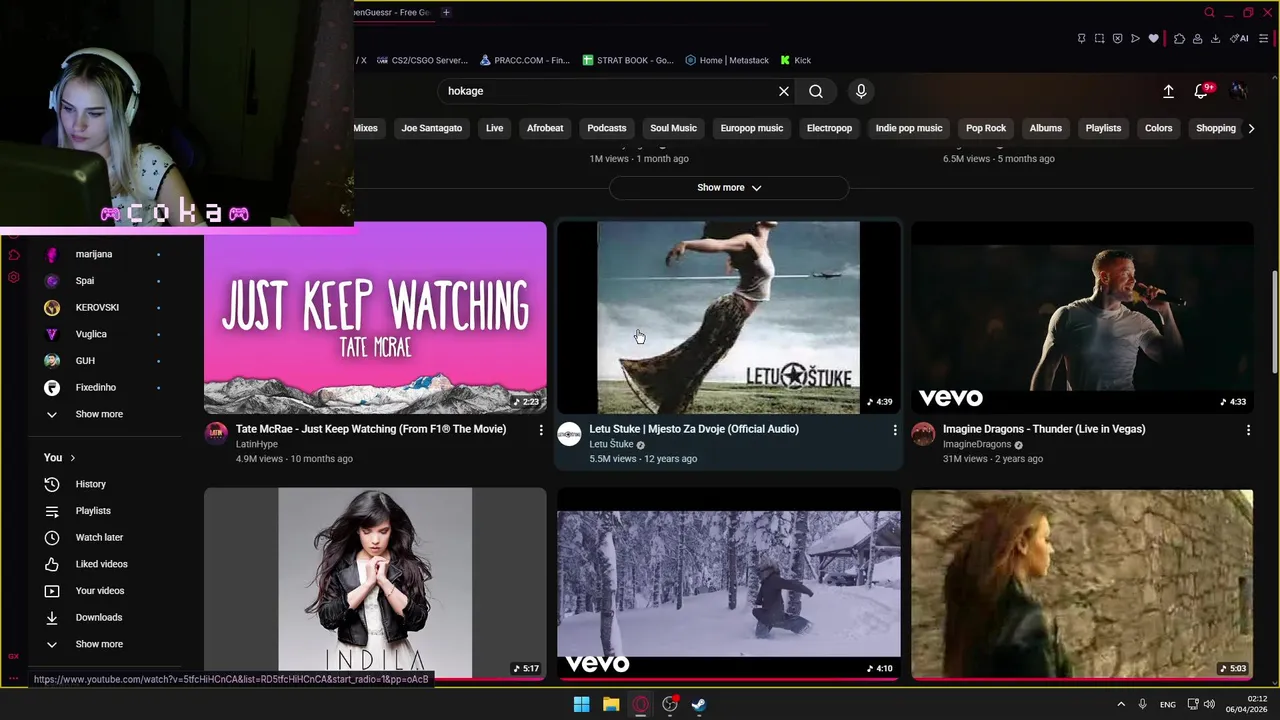Open the YouTube account avatar menu
The width and height of the screenshot is (1280, 720).
click(x=1239, y=91)
